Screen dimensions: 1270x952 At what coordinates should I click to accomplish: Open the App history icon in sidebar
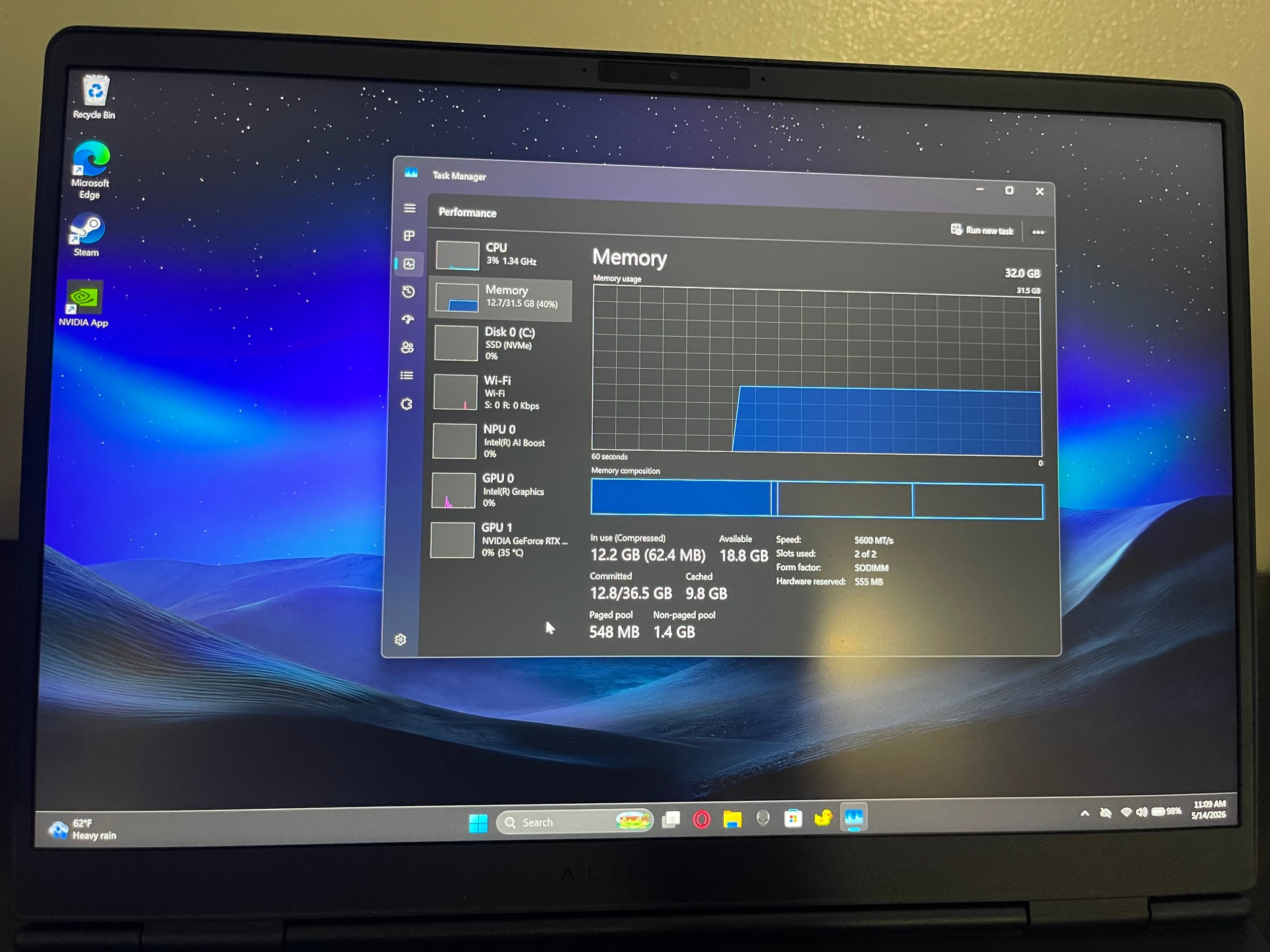point(408,292)
